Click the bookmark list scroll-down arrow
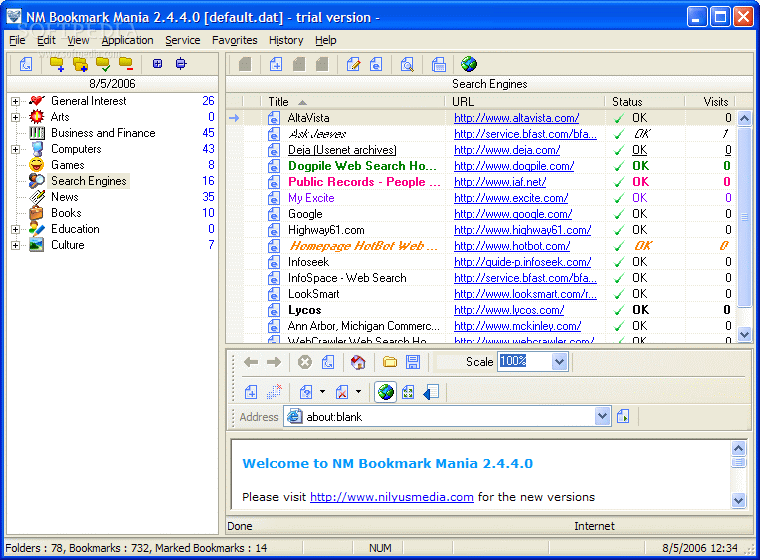Image resolution: width=760 pixels, height=560 pixels. tap(744, 334)
